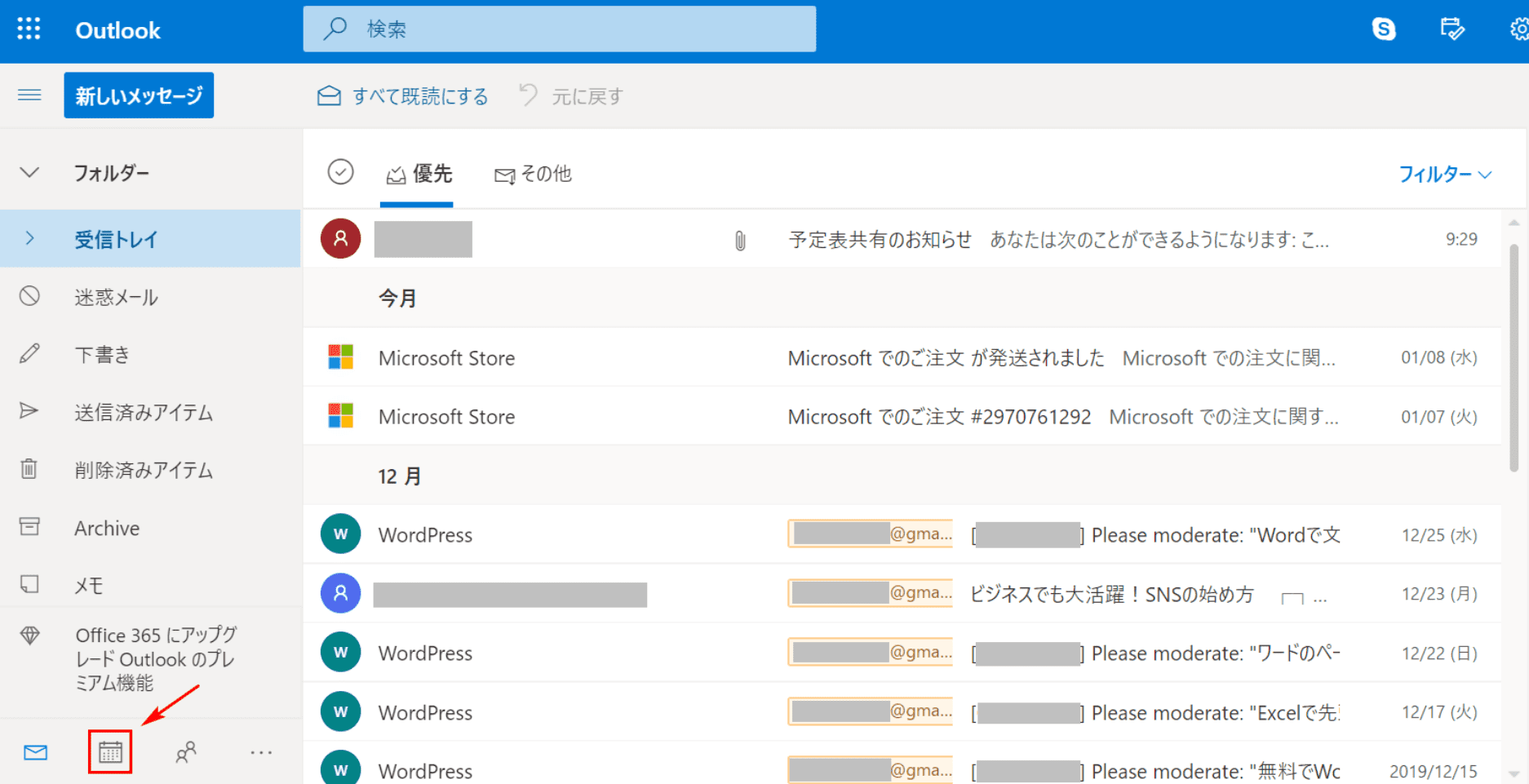
Task: Toggle the select-all circle checkbox
Action: pyautogui.click(x=340, y=172)
